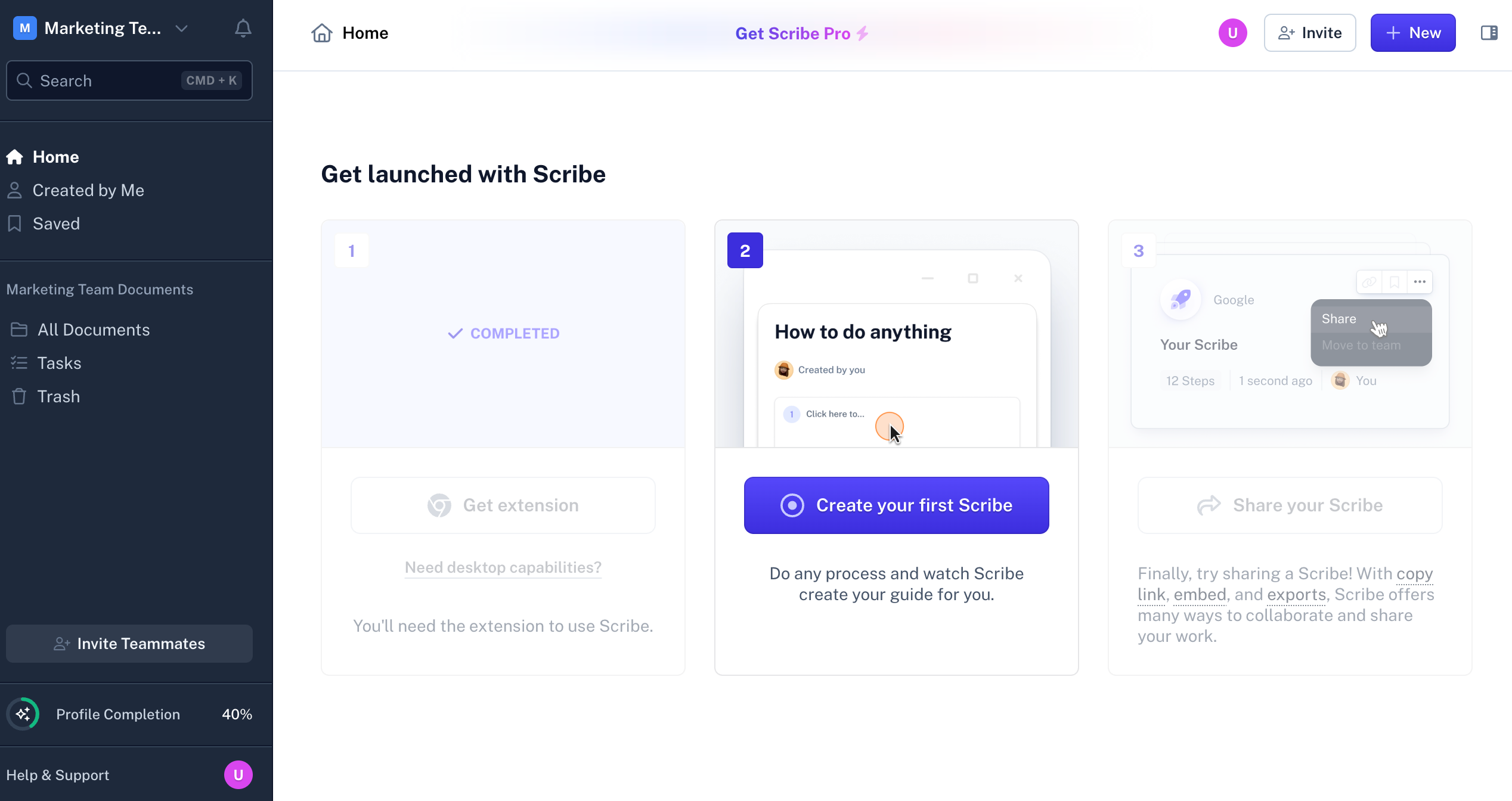Click "Create your first Scribe"

[x=896, y=505]
